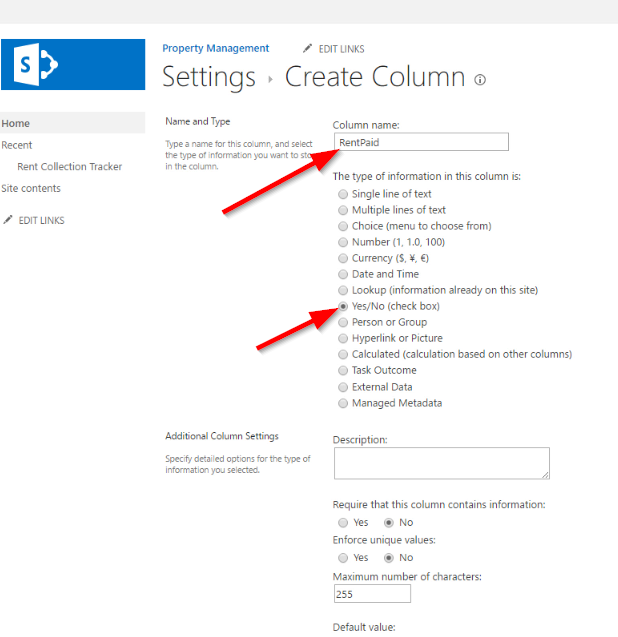Set enforce unique values to Yes

click(343, 558)
